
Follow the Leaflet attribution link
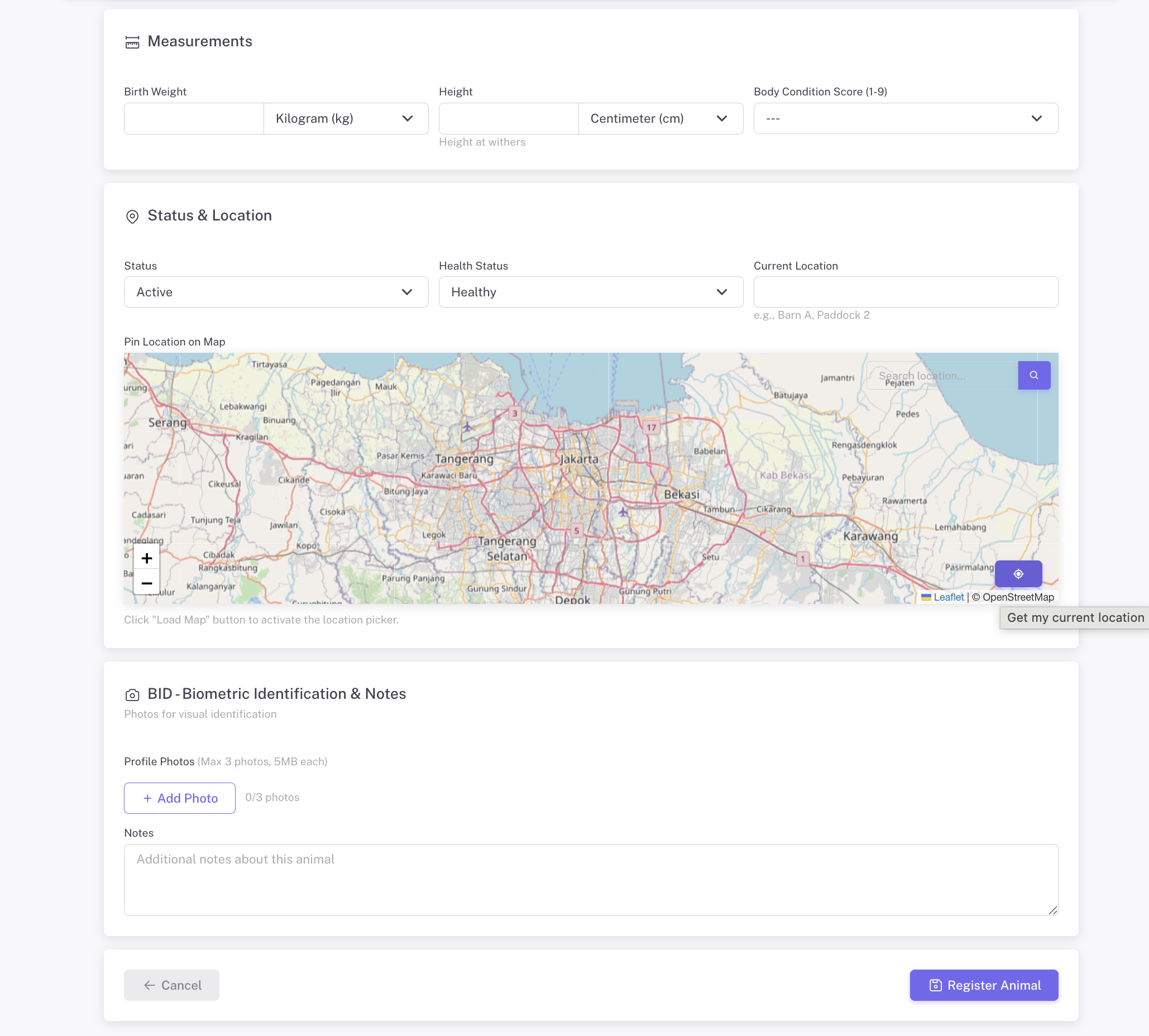click(x=948, y=597)
